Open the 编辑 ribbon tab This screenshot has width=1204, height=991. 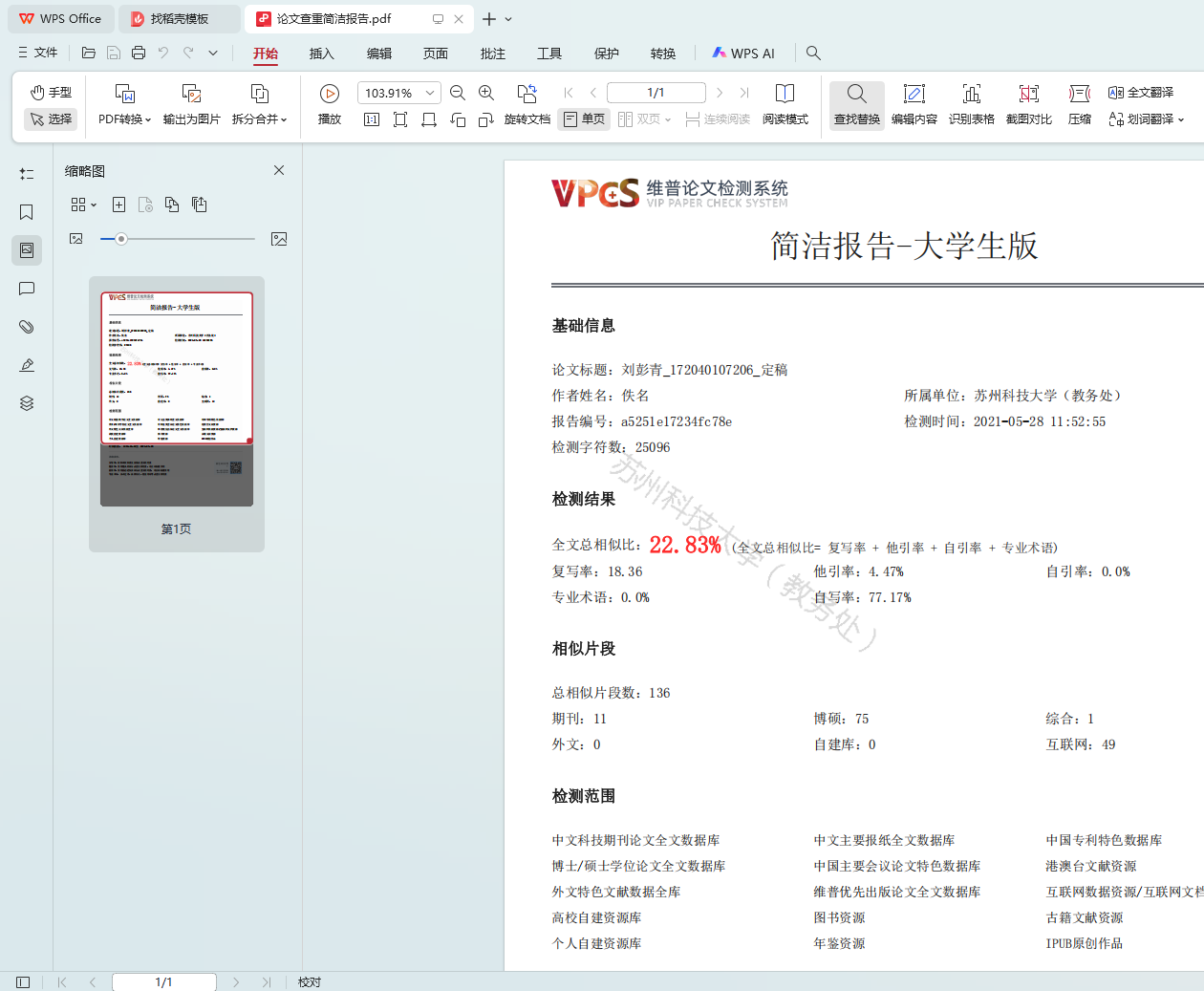point(379,54)
